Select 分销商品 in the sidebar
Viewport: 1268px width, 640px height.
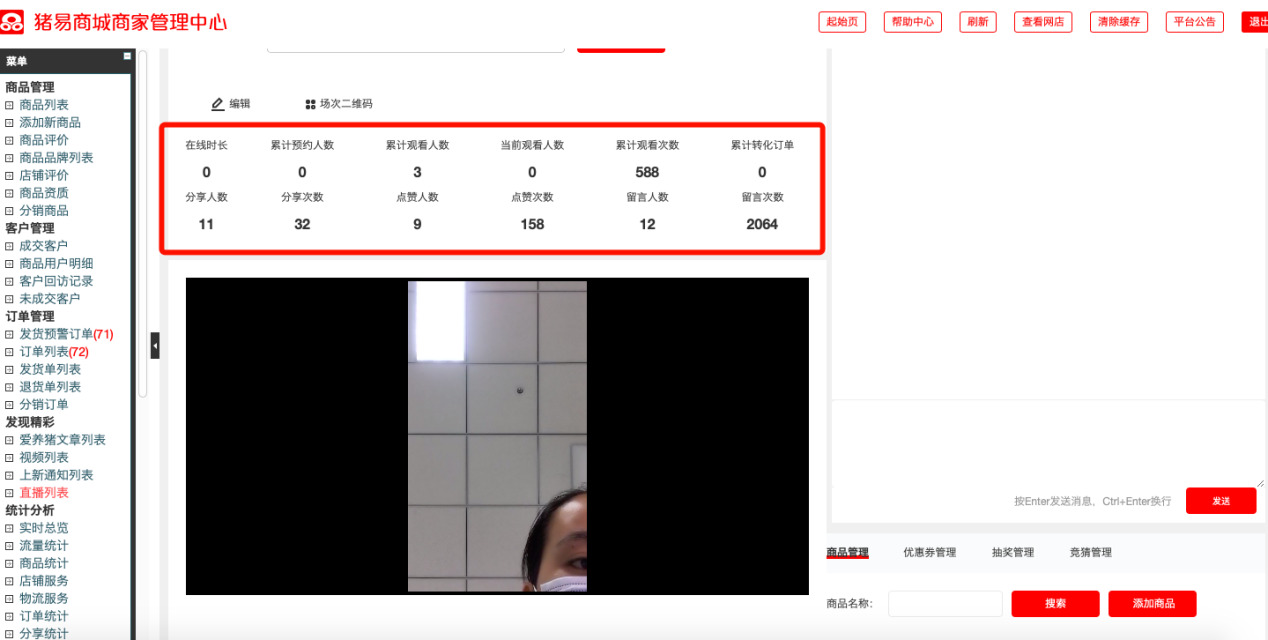pos(44,211)
